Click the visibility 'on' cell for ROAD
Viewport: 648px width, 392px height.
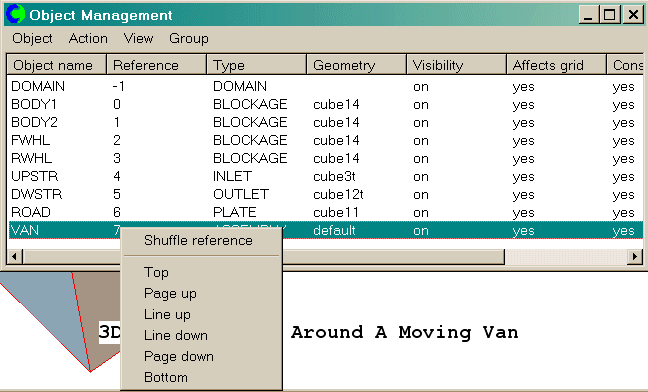(421, 213)
